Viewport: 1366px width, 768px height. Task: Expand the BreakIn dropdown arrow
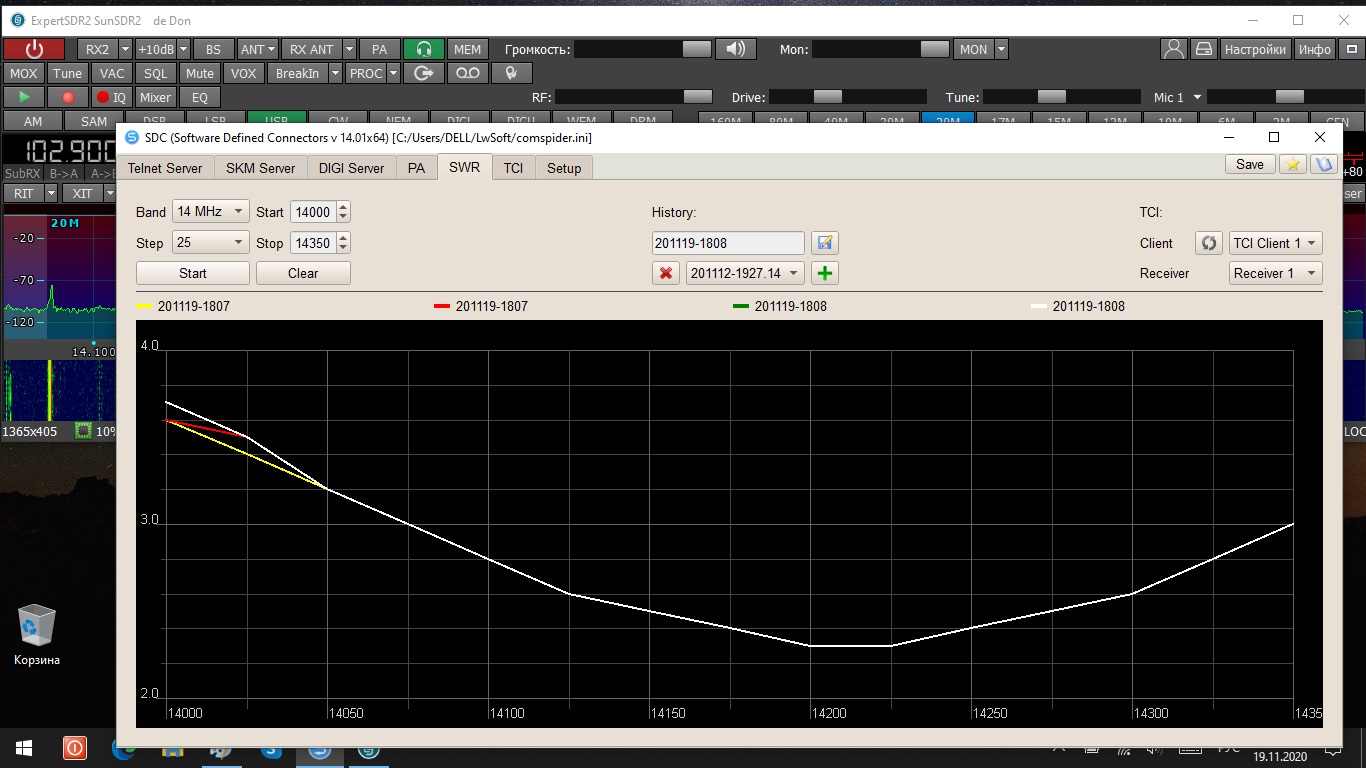click(x=335, y=73)
